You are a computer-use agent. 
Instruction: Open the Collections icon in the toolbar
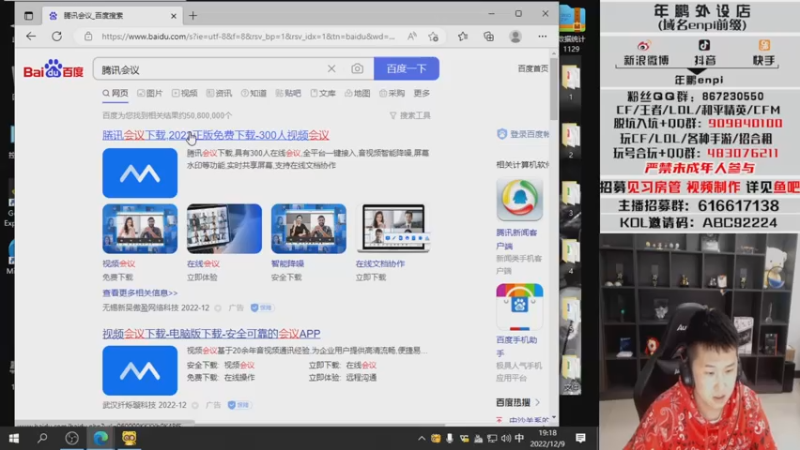(x=489, y=36)
